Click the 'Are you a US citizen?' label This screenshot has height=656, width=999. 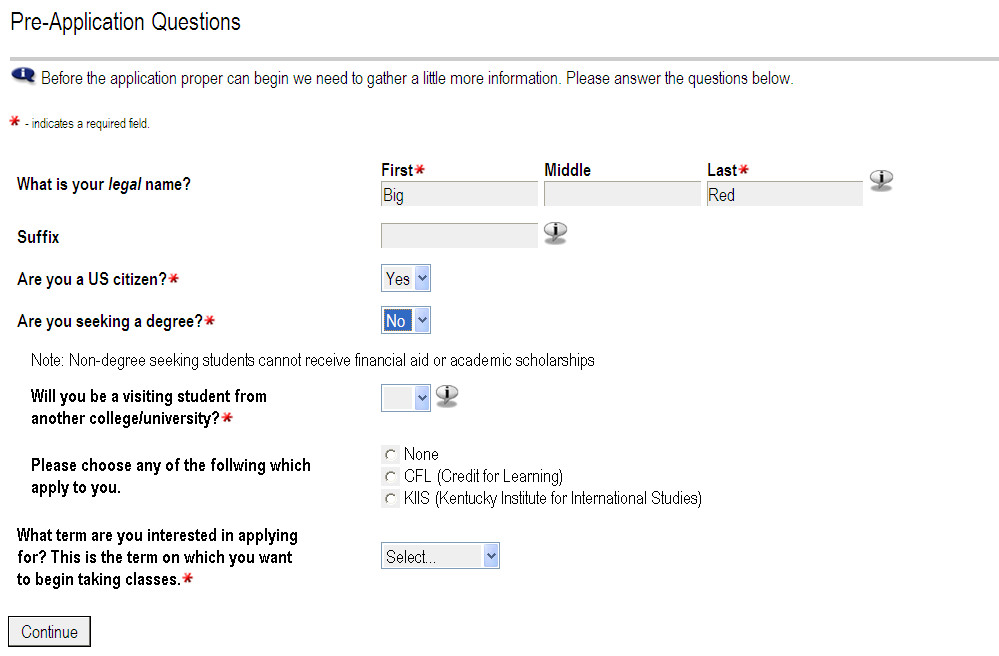(x=91, y=280)
